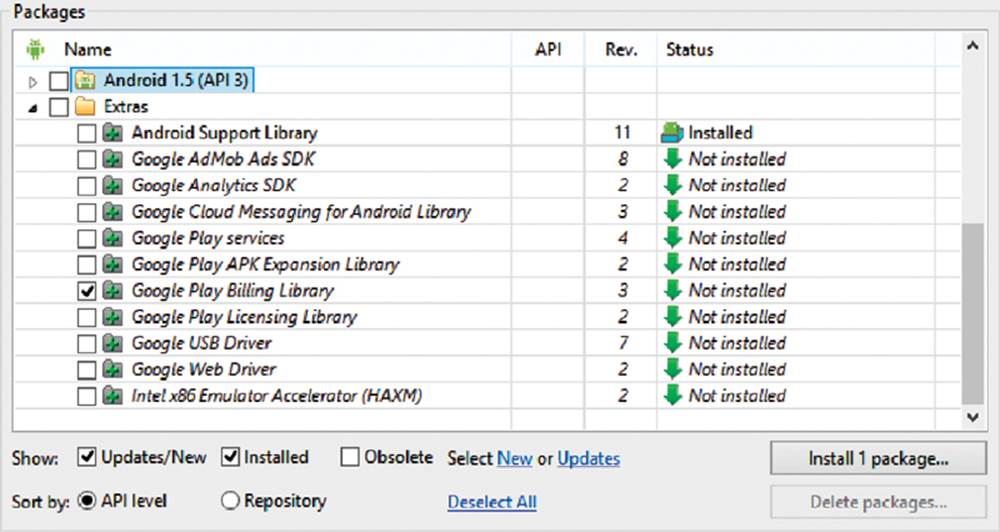Click the Extras folder icon
The image size is (1000, 532).
click(x=85, y=107)
